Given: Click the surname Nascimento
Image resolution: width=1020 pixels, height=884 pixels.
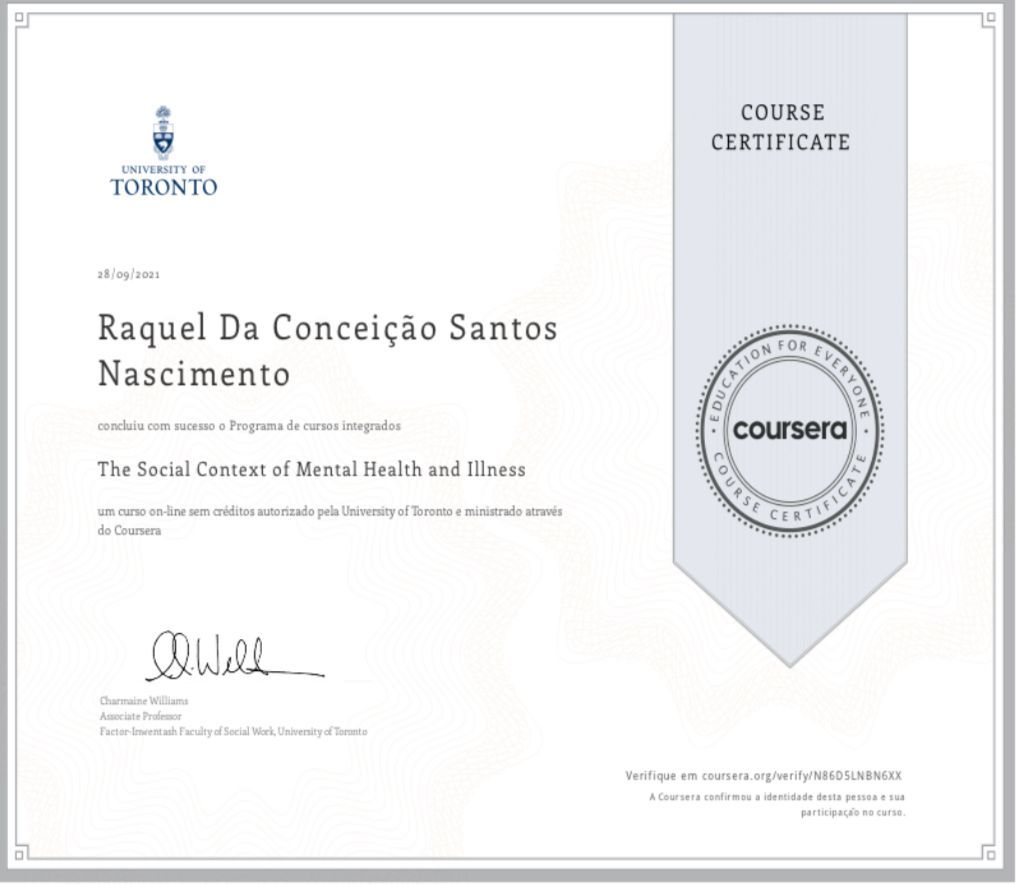Looking at the screenshot, I should 194,374.
